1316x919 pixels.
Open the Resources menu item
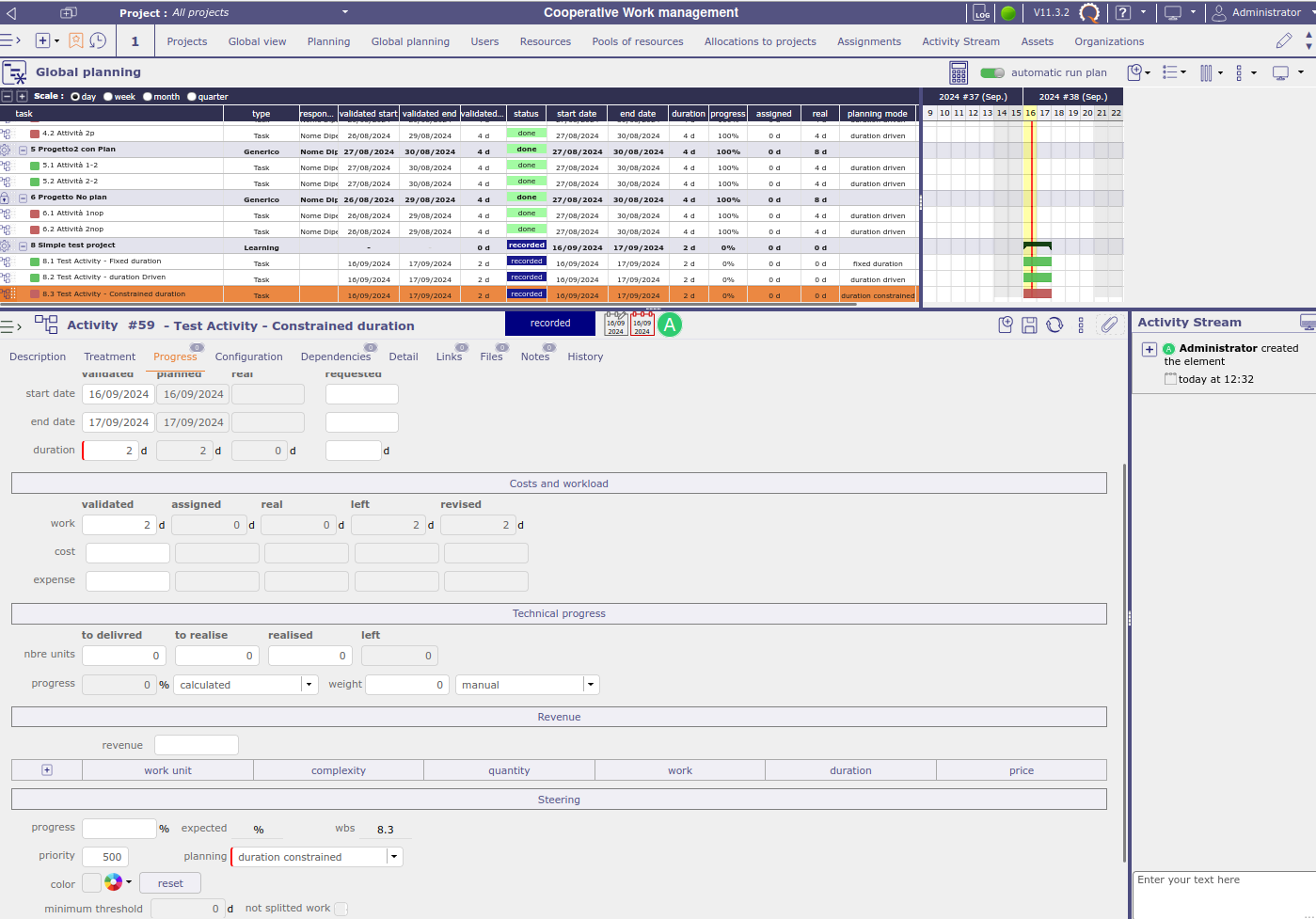545,41
